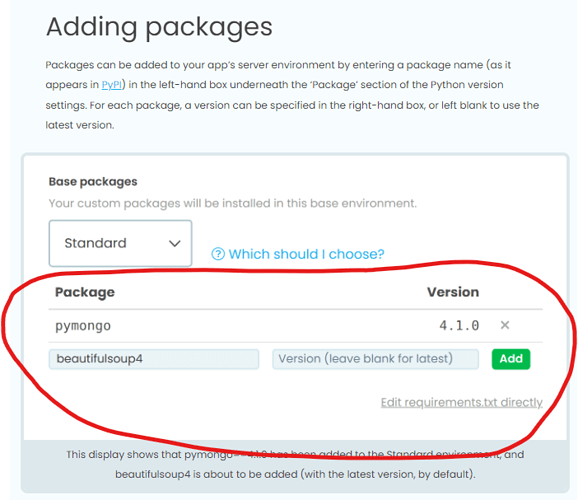Open the Standard base packages dropdown
Image resolution: width=578 pixels, height=500 pixels.
(x=120, y=243)
